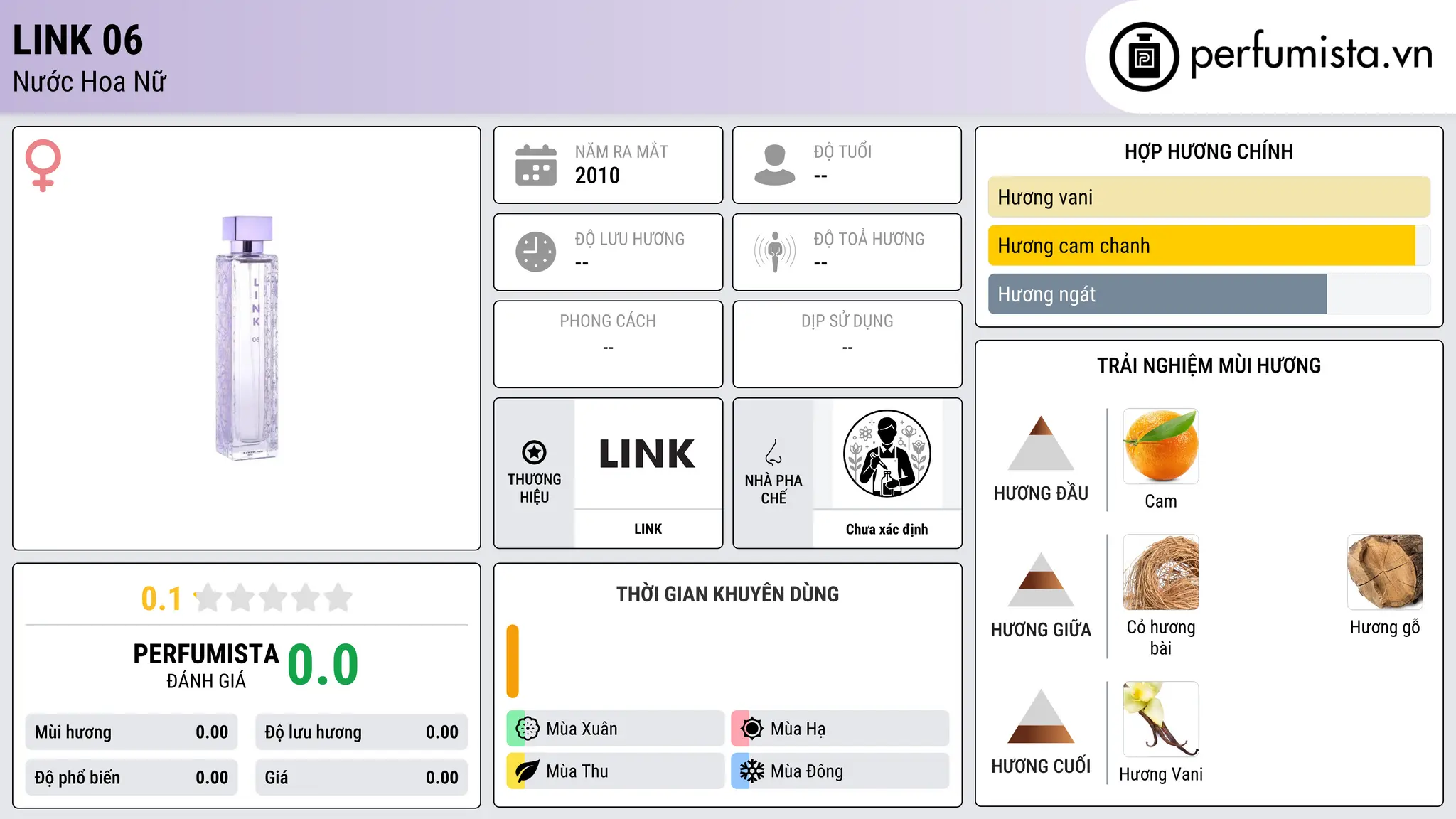Click the Hợp hương chính heading
This screenshot has width=1456, height=819.
click(x=1209, y=151)
